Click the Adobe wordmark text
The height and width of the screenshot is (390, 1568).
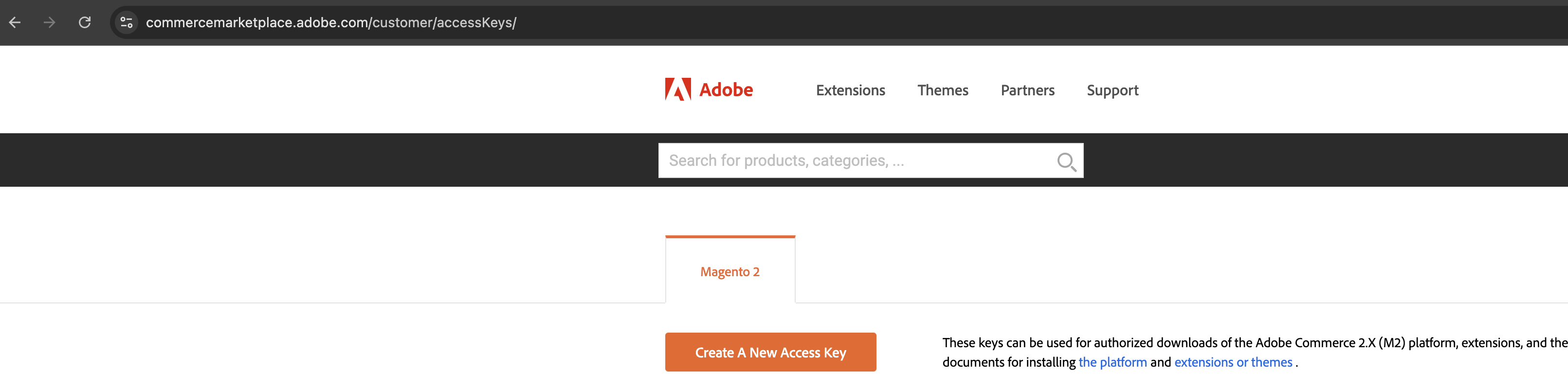726,90
